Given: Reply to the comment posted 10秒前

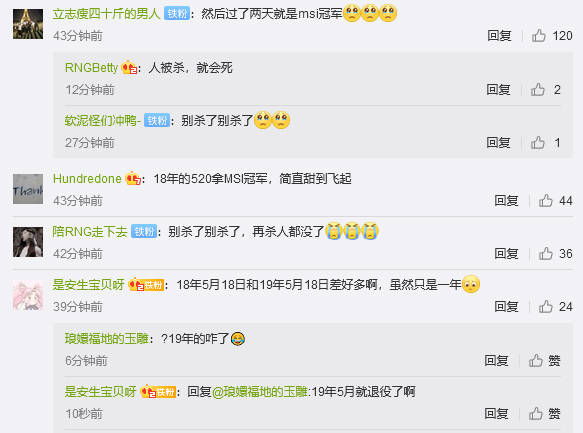Looking at the screenshot, I should tap(496, 414).
